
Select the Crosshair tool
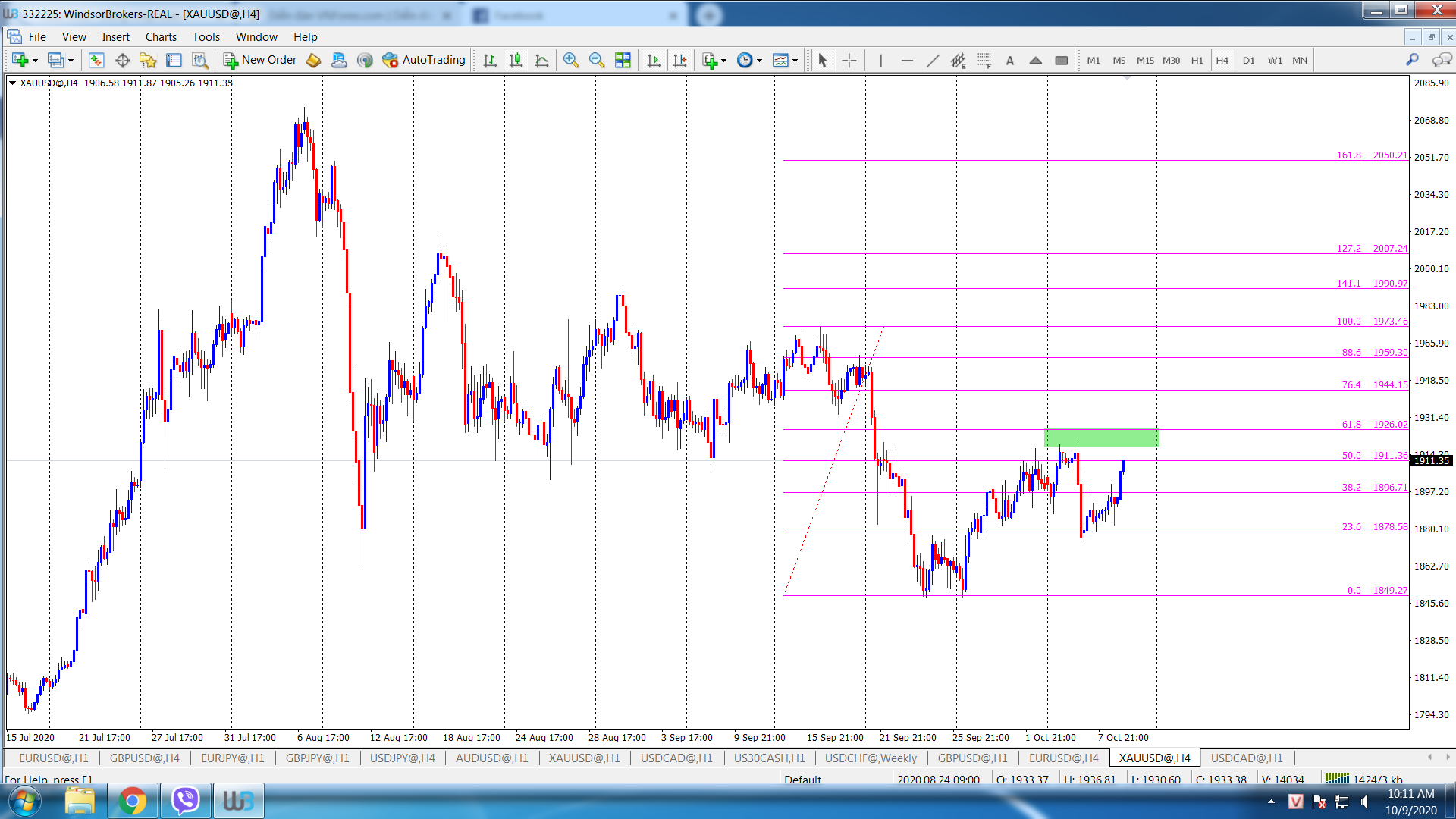[x=849, y=60]
